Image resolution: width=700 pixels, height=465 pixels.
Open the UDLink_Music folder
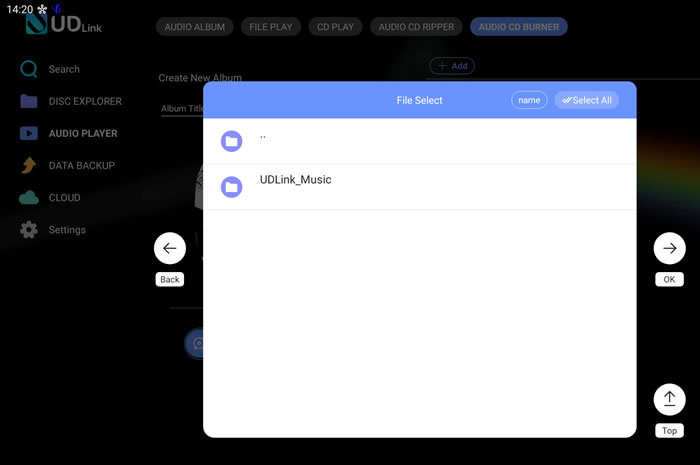[419, 187]
